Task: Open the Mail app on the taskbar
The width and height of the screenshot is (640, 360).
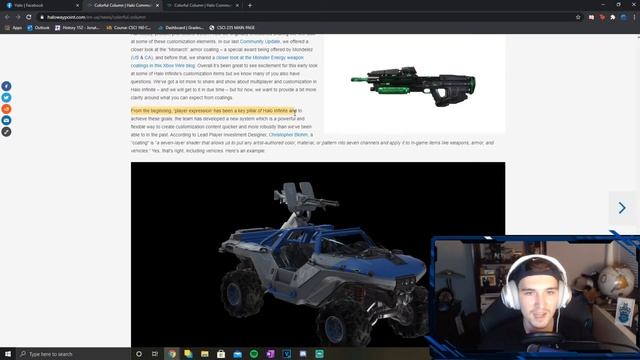Action: click(x=238, y=354)
